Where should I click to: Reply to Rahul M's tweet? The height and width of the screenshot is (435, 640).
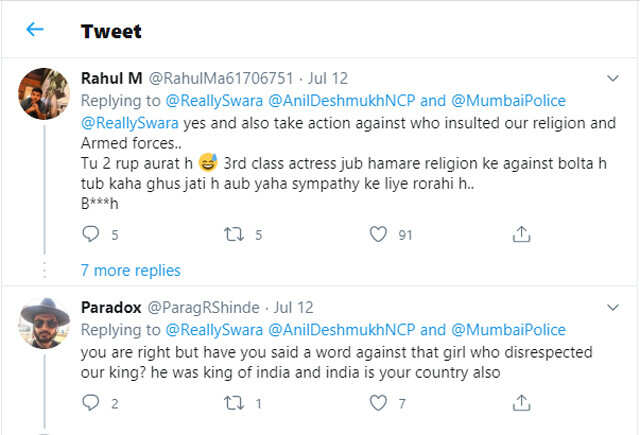tap(91, 235)
